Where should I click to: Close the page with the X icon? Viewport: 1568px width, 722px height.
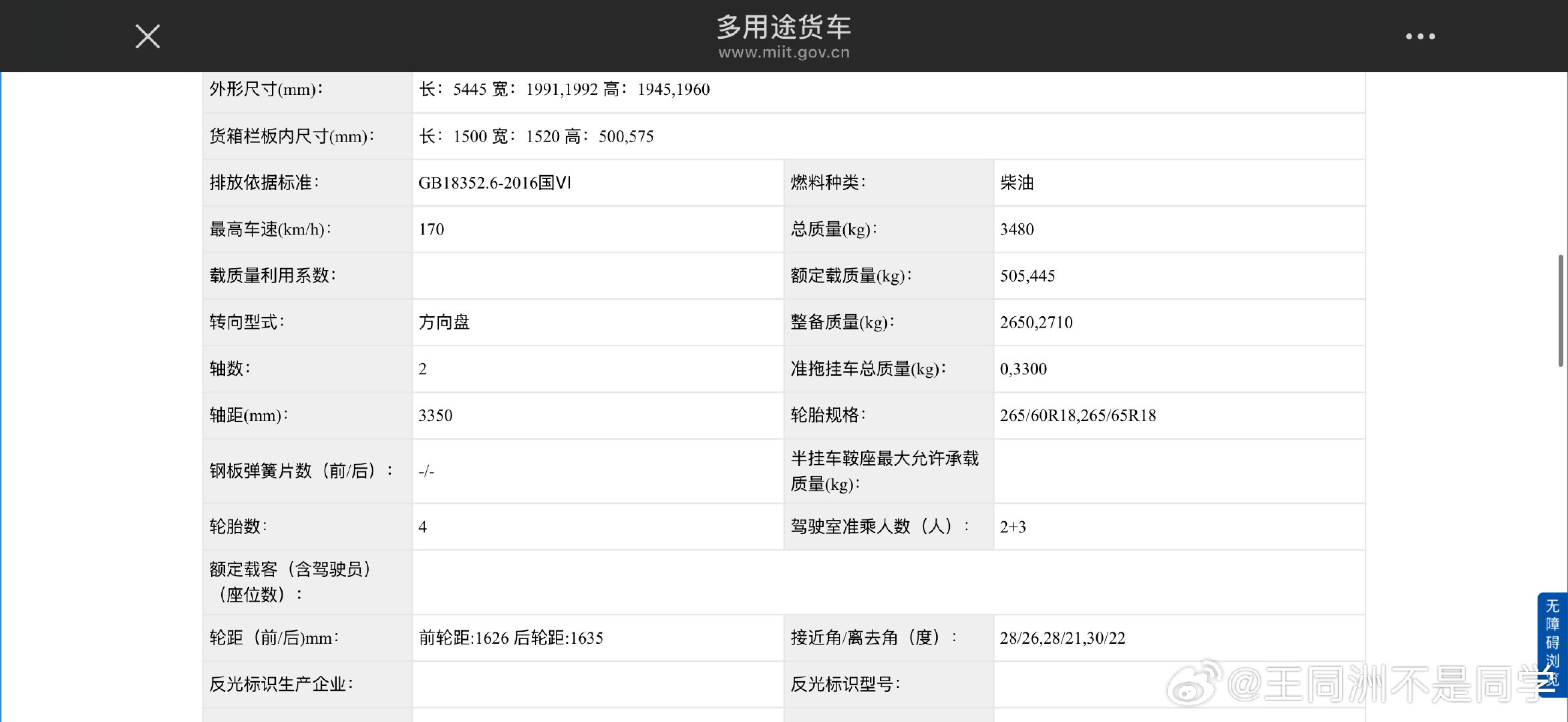[x=148, y=36]
